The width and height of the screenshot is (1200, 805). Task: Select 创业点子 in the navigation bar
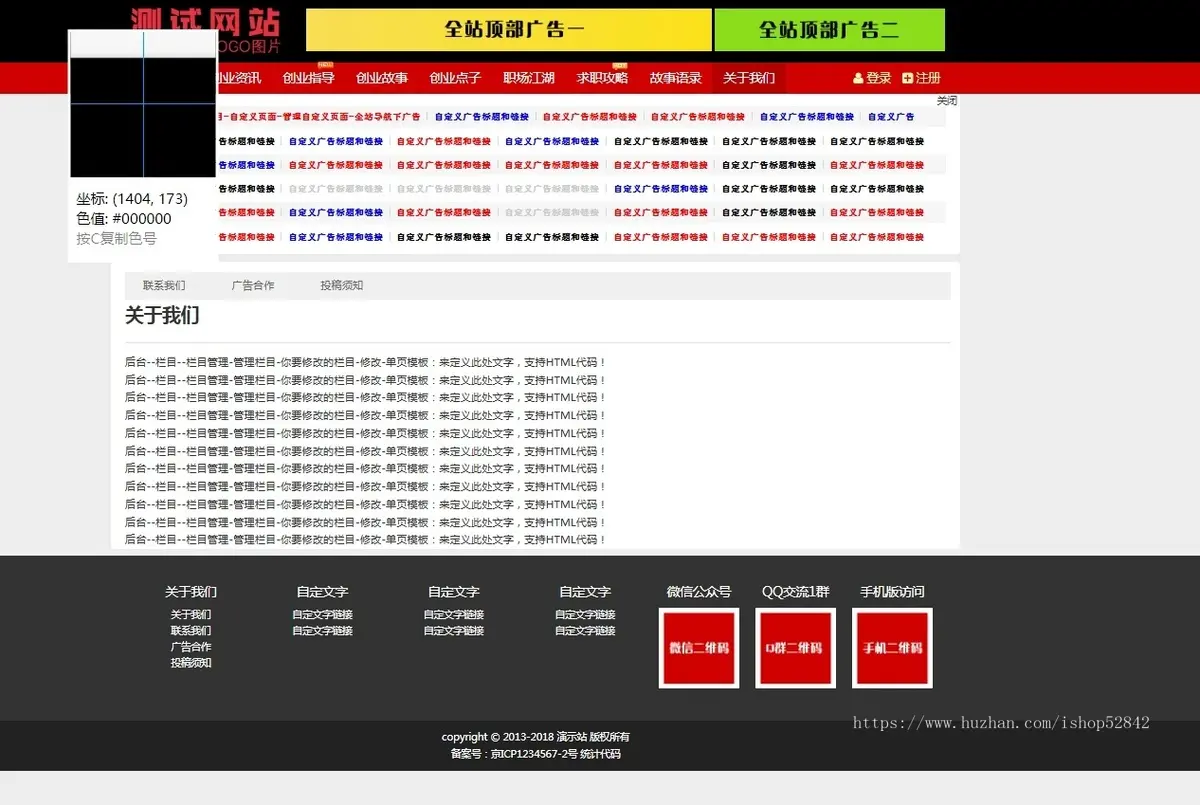coord(455,78)
